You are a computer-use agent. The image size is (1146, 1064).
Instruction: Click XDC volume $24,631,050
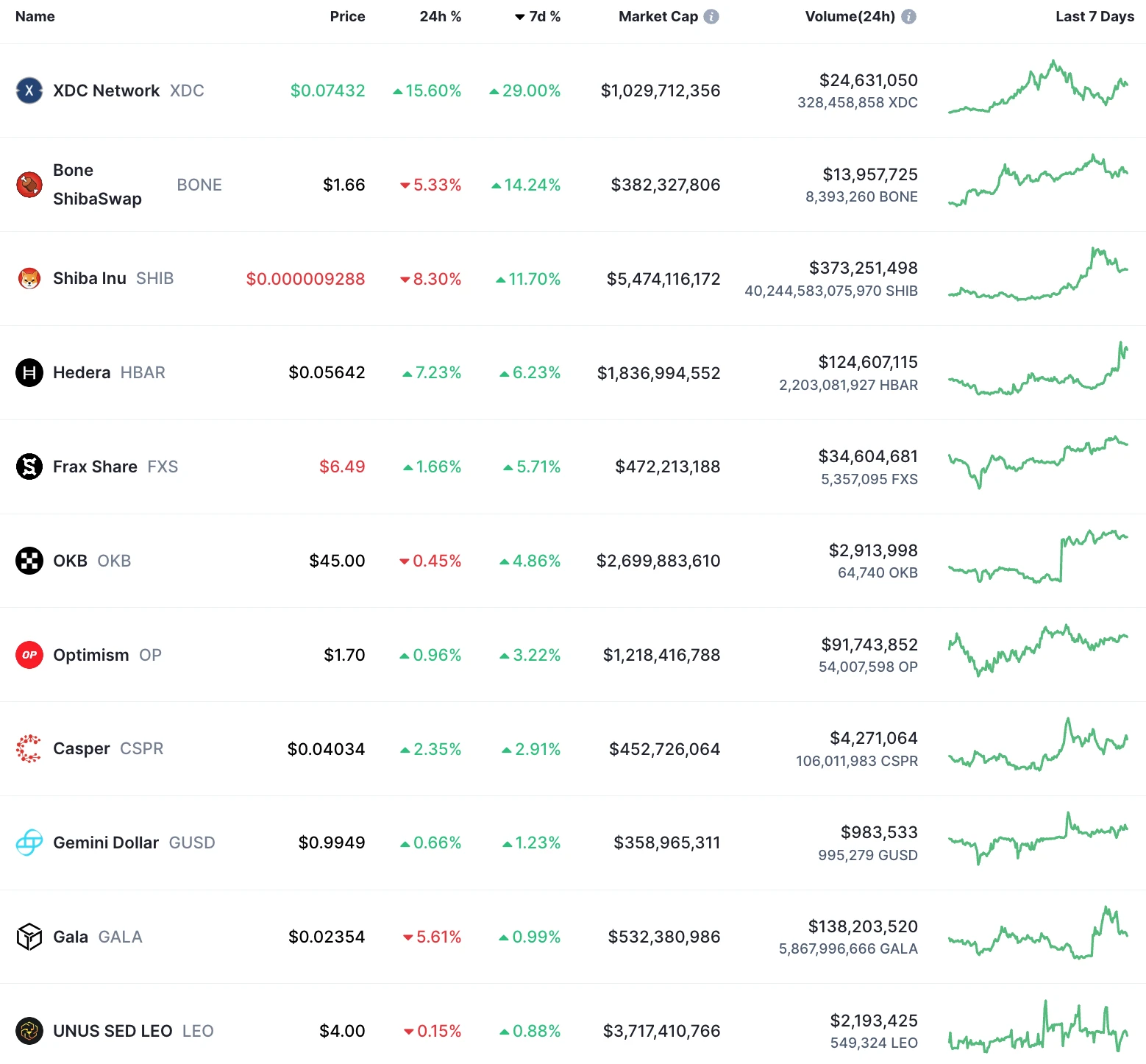869,80
